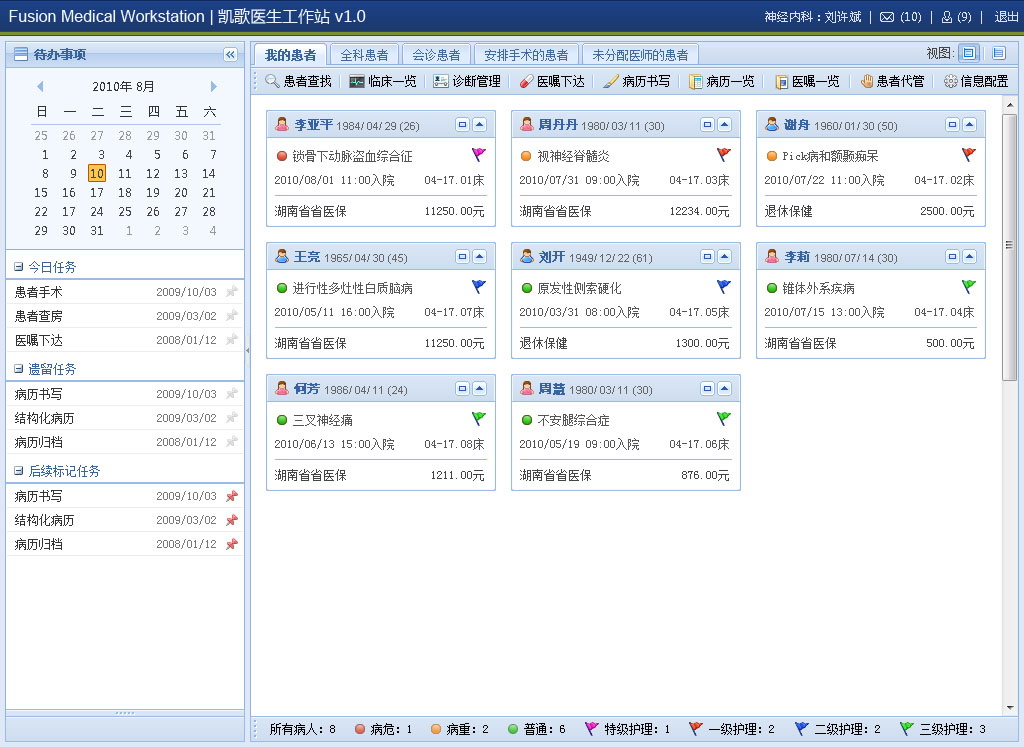Collapse the 遗留任务 section
The image size is (1024, 747).
(x=19, y=369)
